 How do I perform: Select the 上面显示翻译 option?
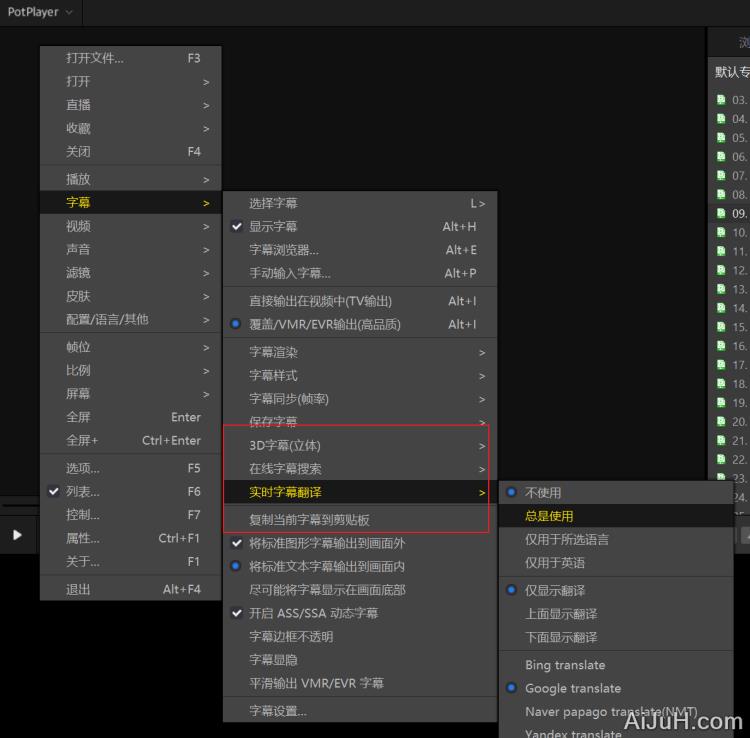(561, 614)
